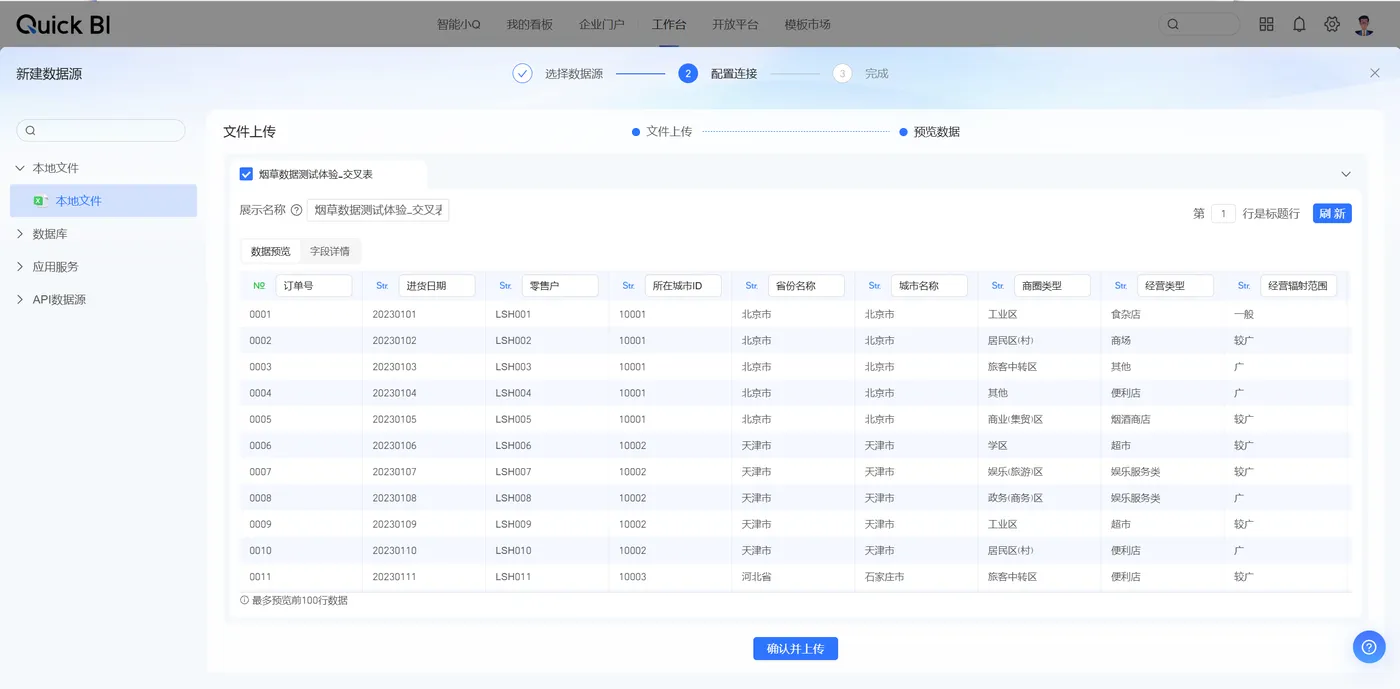Click the title row number field
The image size is (1400, 689).
tap(1223, 213)
